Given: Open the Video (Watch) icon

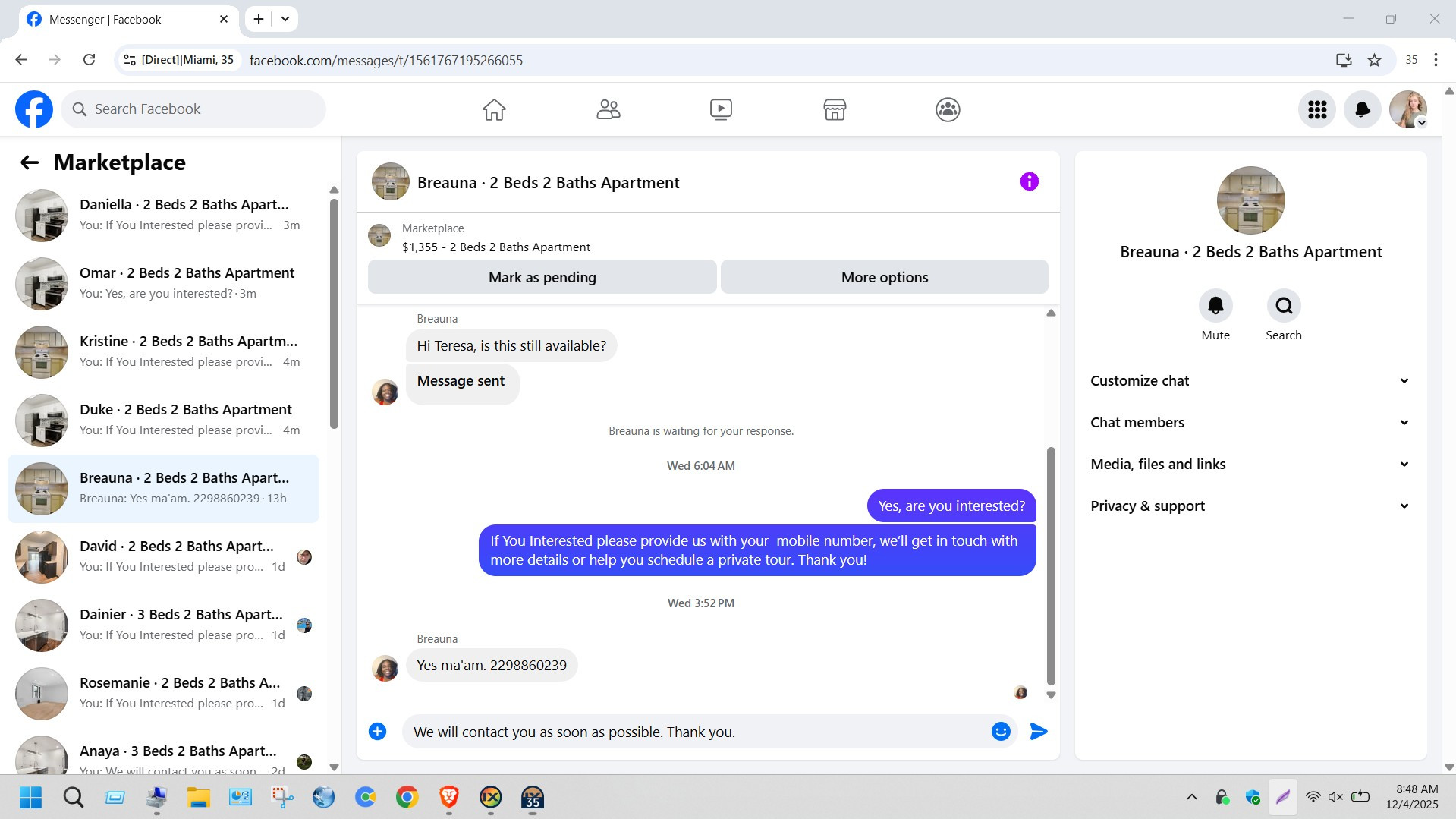Looking at the screenshot, I should [721, 109].
